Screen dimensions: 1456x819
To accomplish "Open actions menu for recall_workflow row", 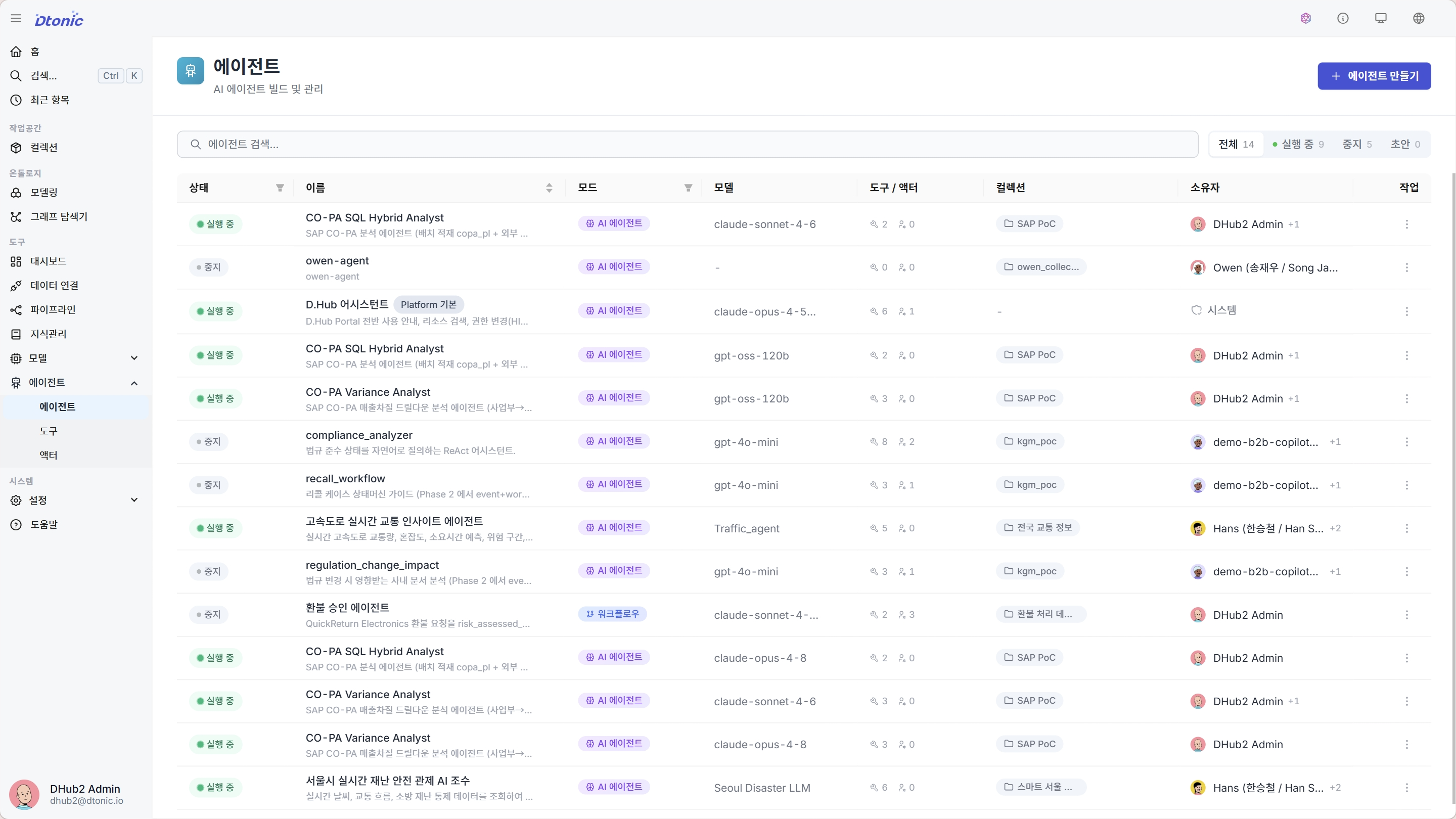I will click(x=1407, y=485).
